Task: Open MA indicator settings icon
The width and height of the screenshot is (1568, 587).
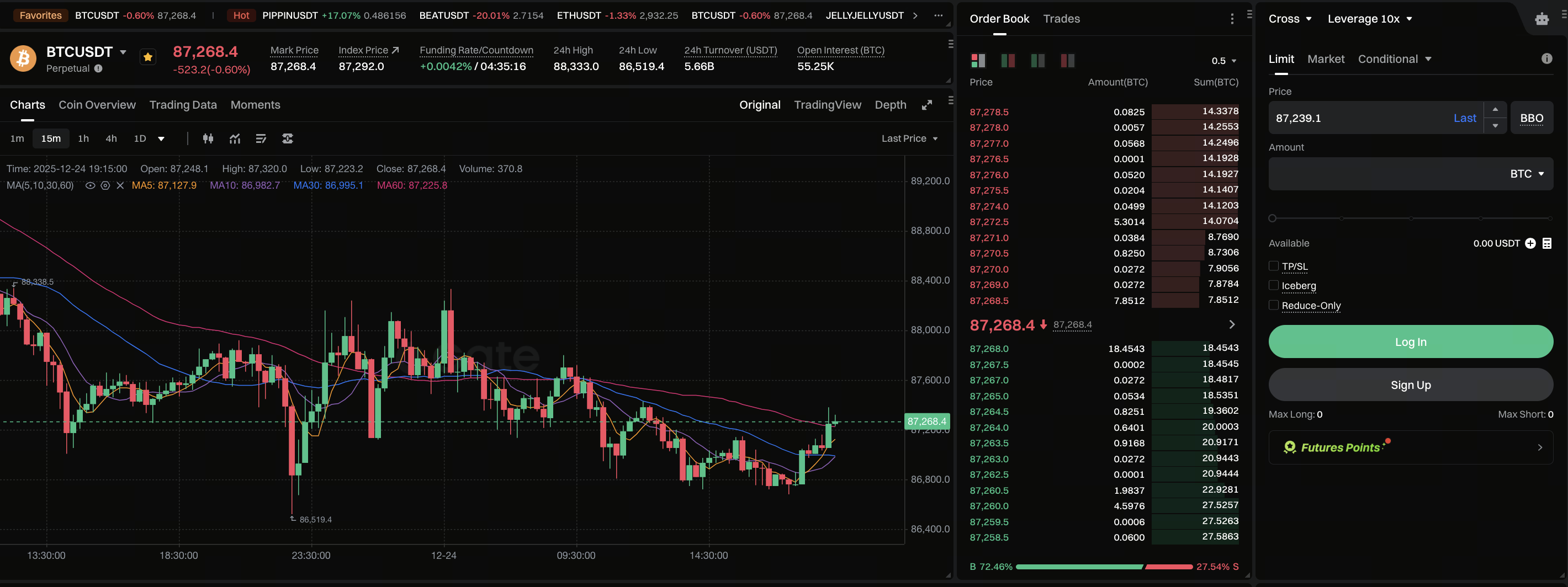Action: coord(105,185)
